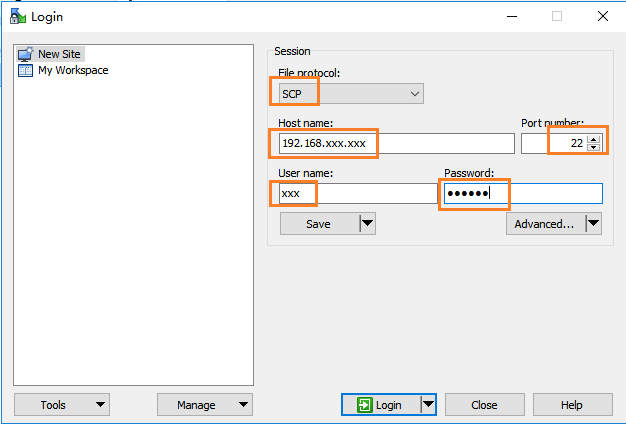Select My Workspace in the site list
This screenshot has height=424, width=626.
click(73, 70)
